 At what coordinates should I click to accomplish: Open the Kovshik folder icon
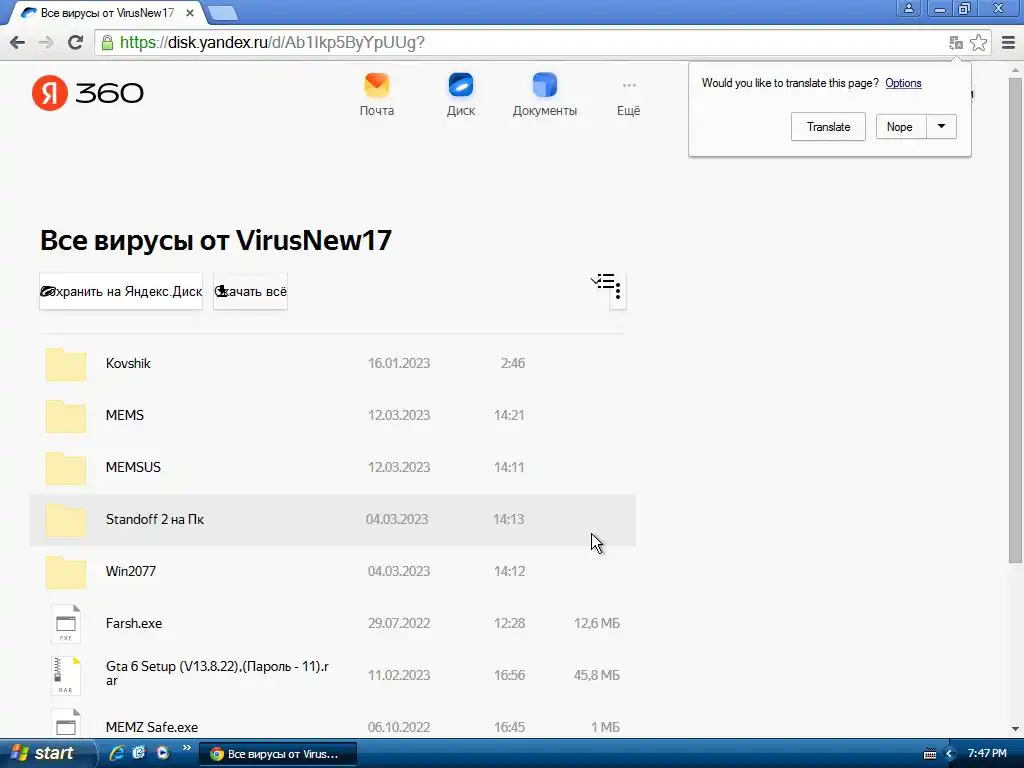pos(66,364)
